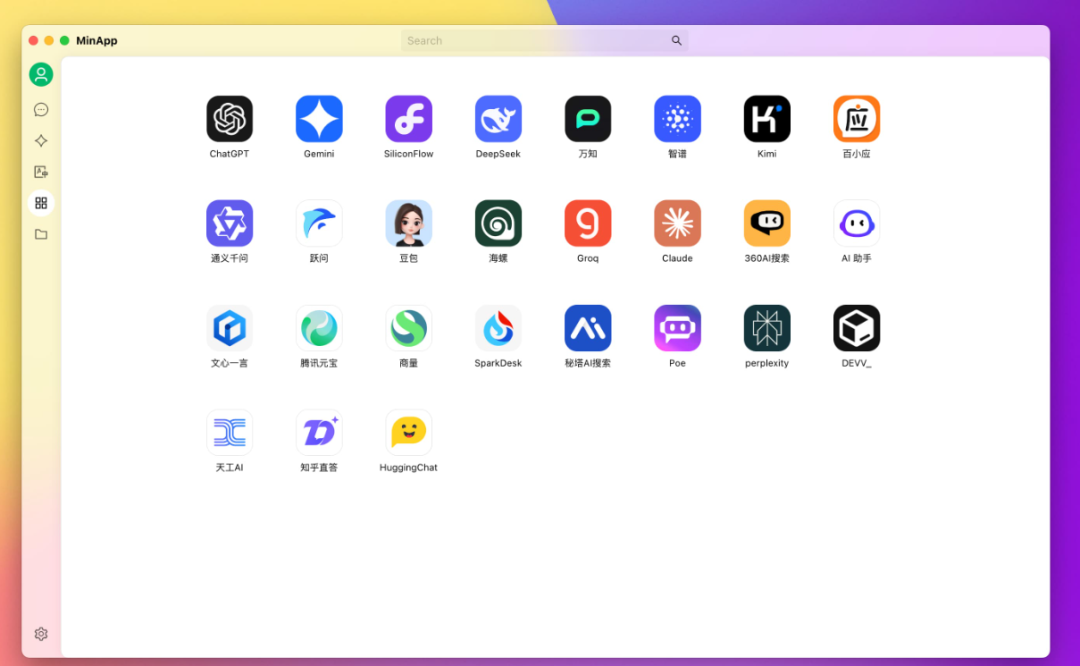Open the 360AI搜索 app
The image size is (1080, 666).
tap(767, 223)
